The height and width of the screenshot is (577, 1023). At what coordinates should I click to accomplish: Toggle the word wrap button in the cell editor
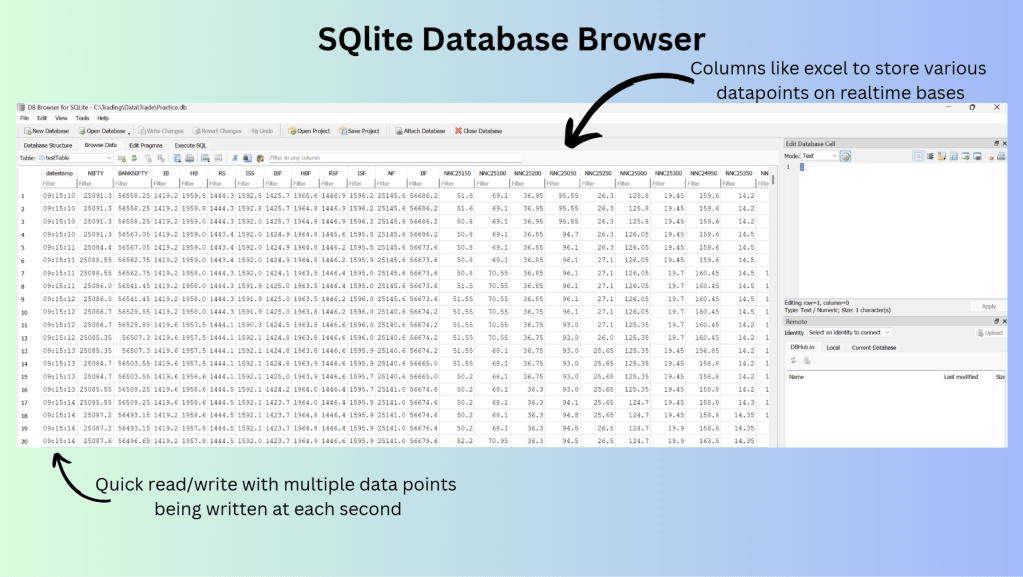click(930, 156)
